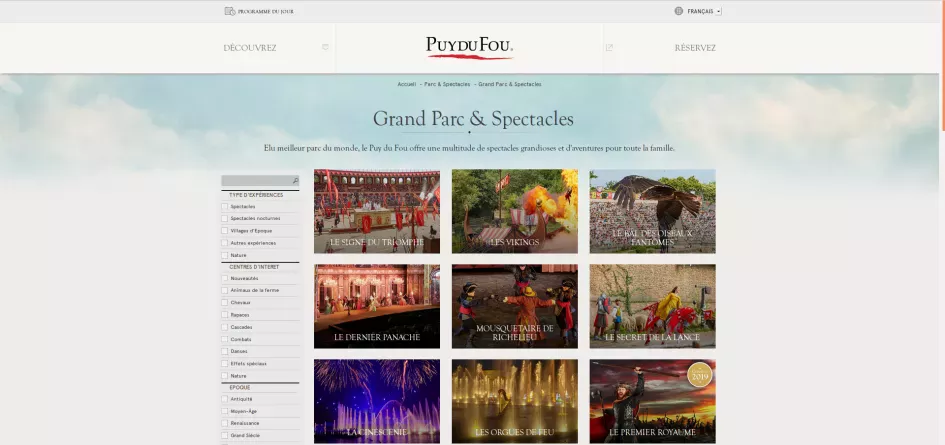Click the Grand Parc & Spectacles page title

click(473, 119)
